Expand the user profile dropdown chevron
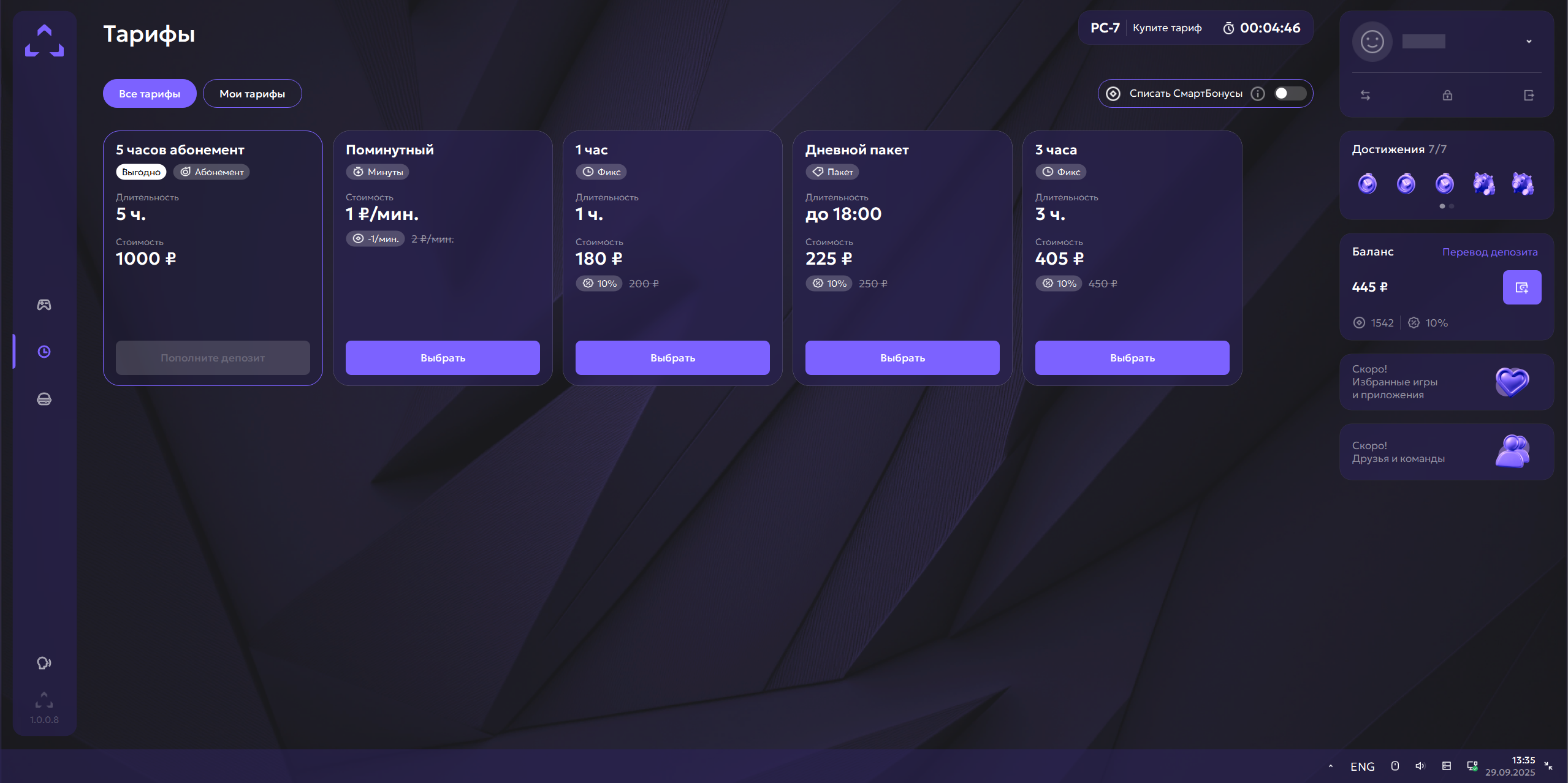The height and width of the screenshot is (783, 1568). [x=1529, y=42]
